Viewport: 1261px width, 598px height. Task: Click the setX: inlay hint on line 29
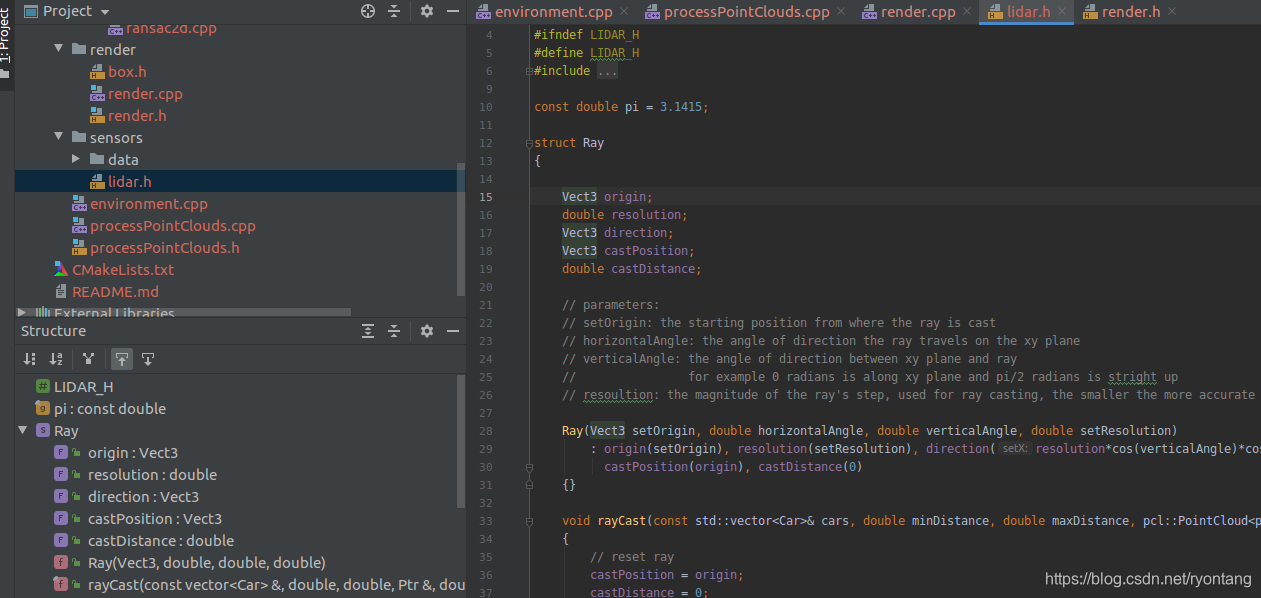tap(1015, 449)
